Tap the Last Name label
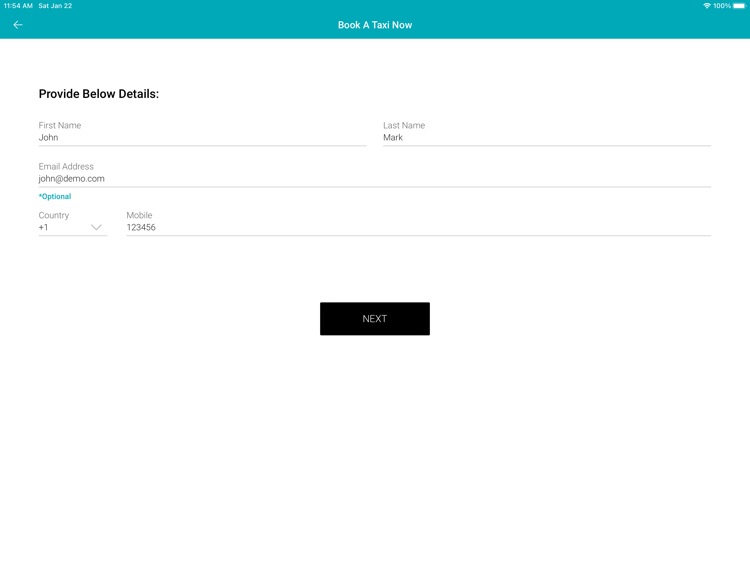This screenshot has width=750, height=562. click(404, 125)
